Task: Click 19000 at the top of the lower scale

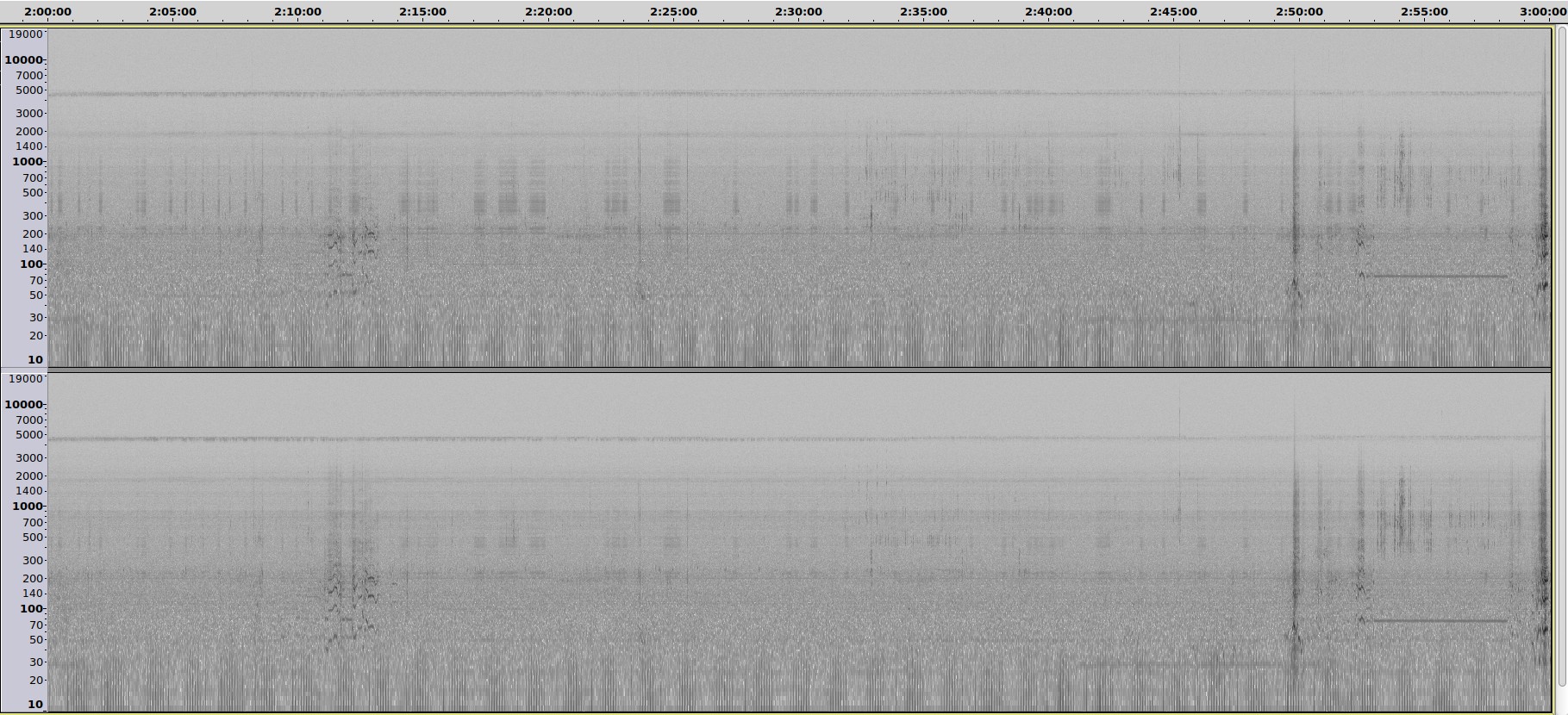Action: 25,378
